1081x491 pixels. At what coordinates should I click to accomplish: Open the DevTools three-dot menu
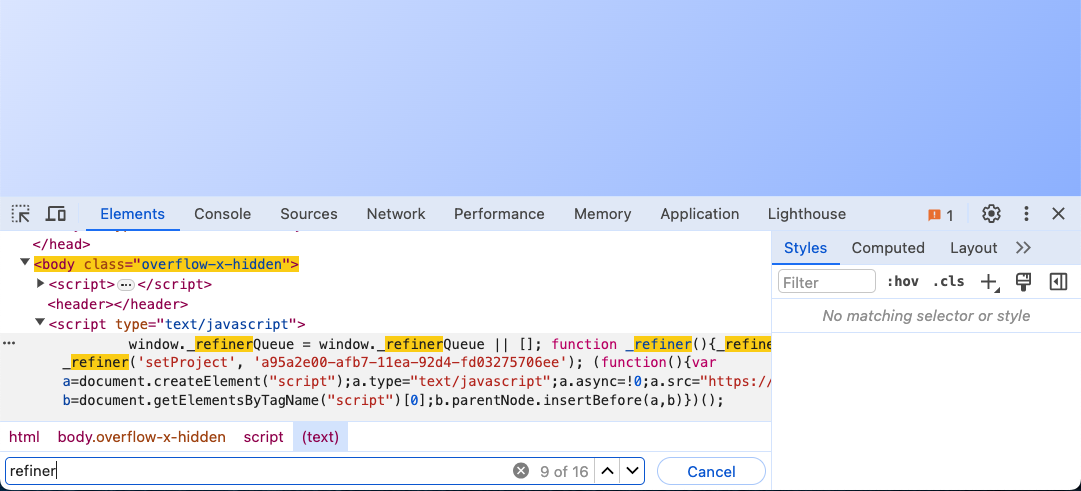click(x=1027, y=214)
